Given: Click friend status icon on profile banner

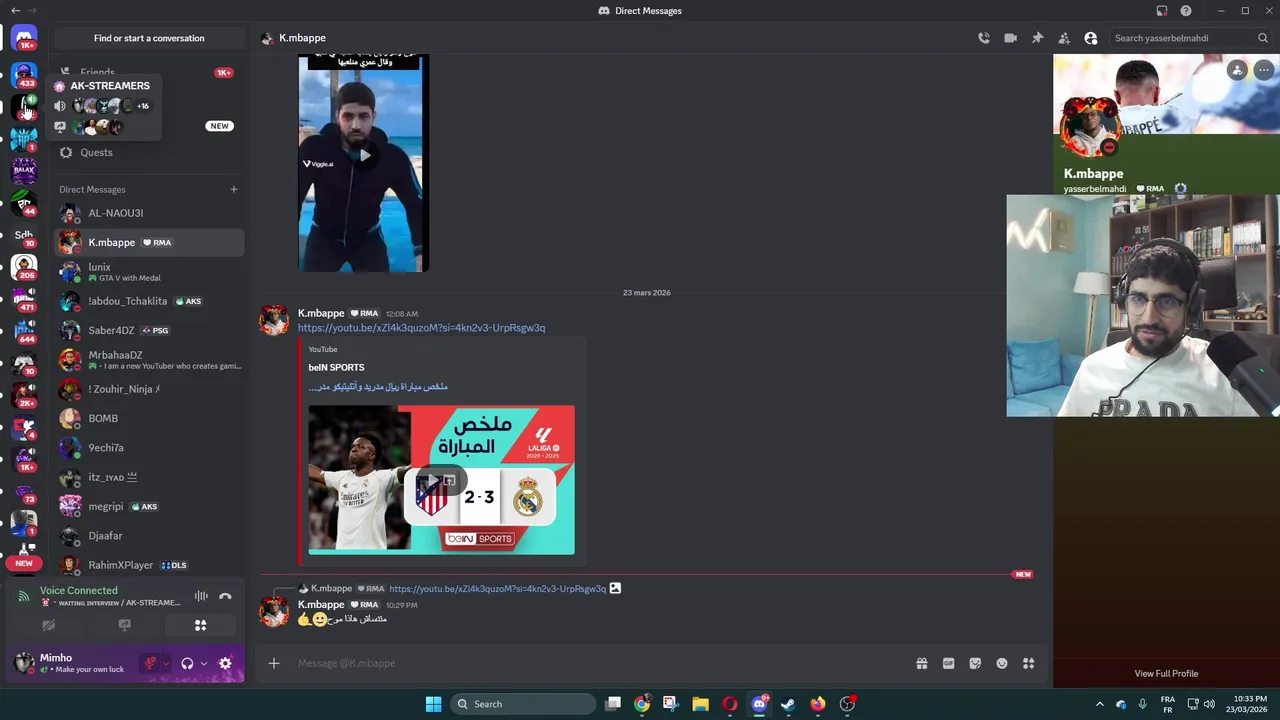Looking at the screenshot, I should (x=1237, y=70).
